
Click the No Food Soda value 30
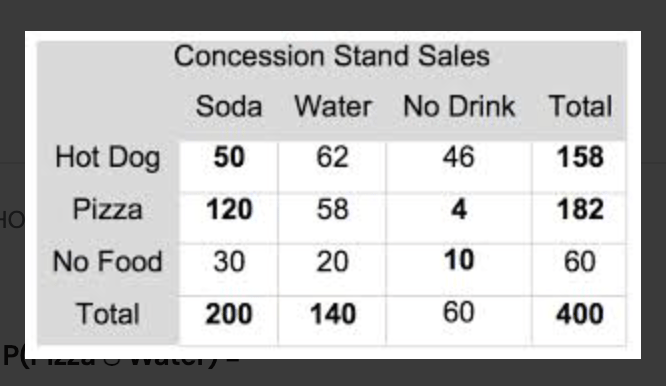pos(229,261)
